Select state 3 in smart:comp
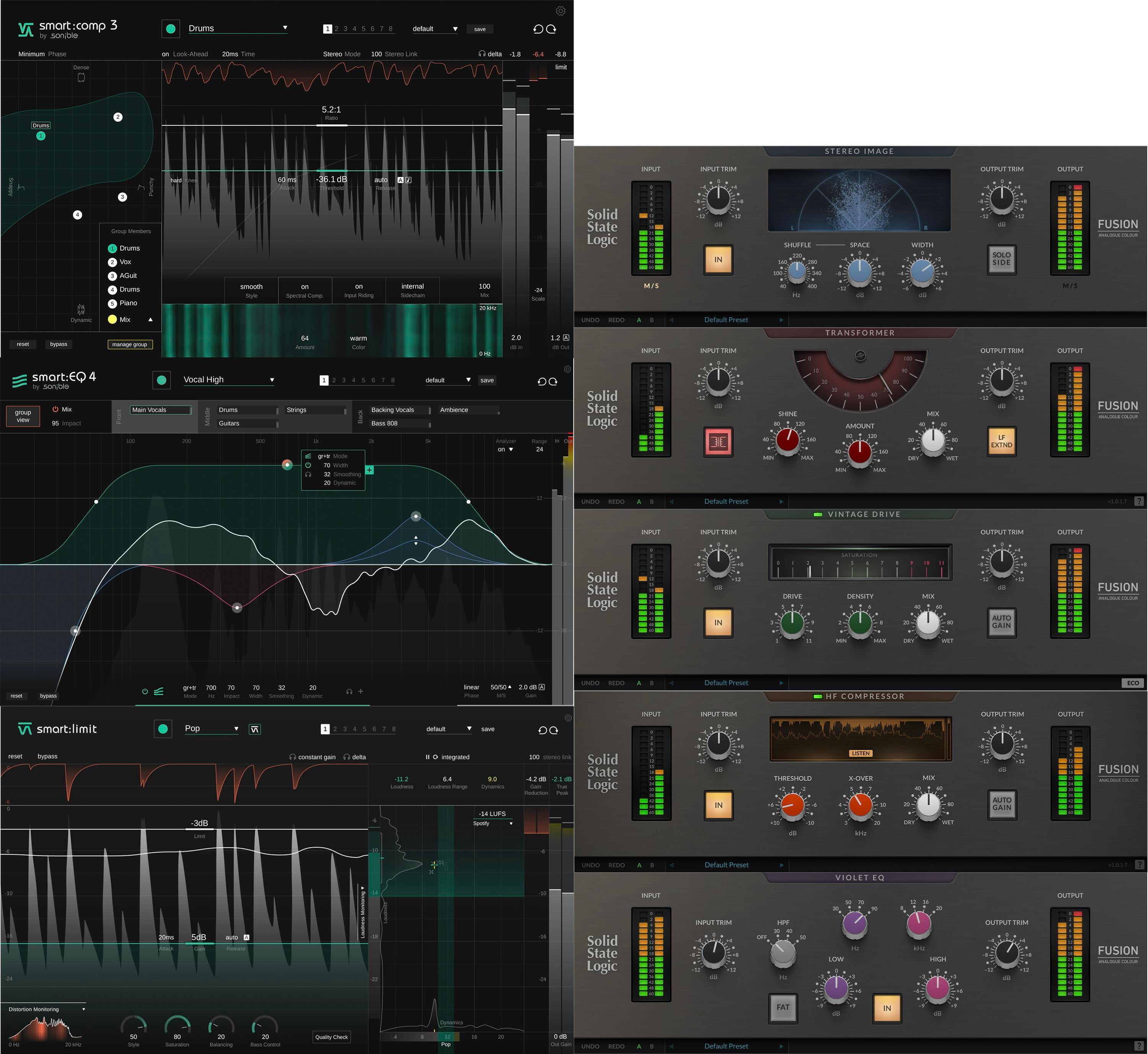The height and width of the screenshot is (1054, 1148). 345,29
